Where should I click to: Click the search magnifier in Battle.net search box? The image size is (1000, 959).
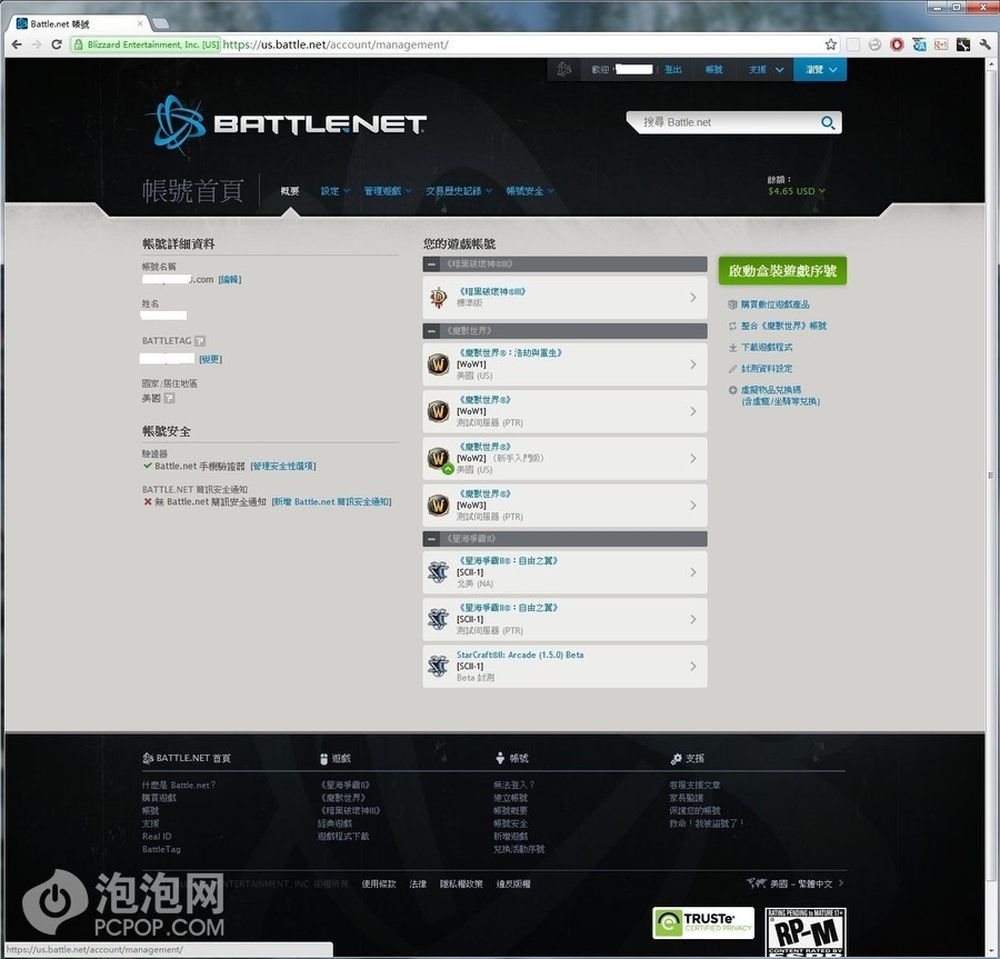828,122
